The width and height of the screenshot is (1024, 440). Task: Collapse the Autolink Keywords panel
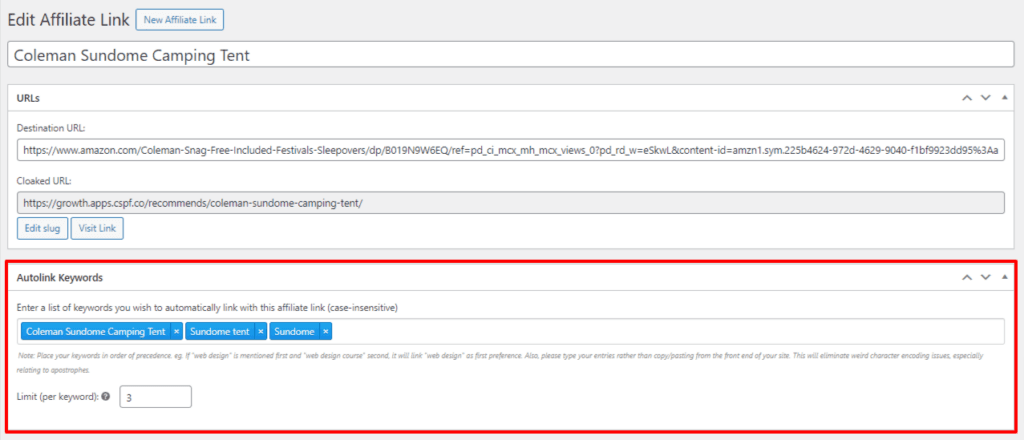pos(1004,277)
